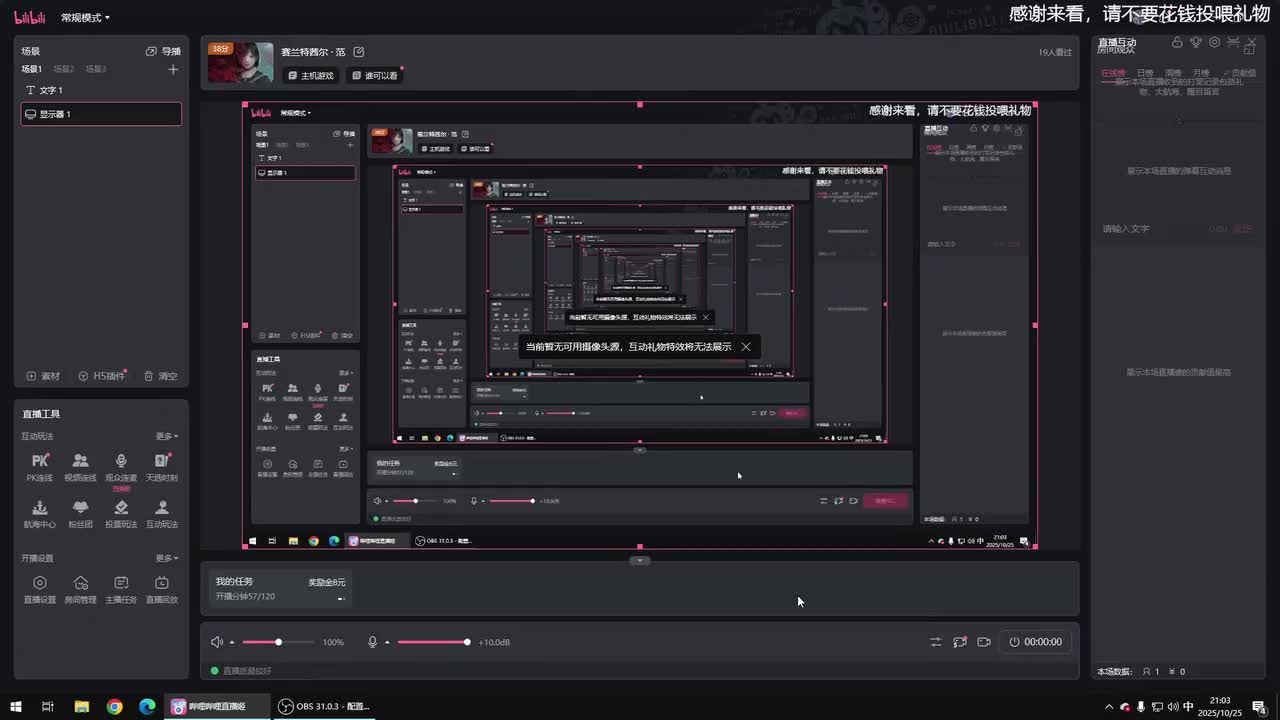This screenshot has height=720, width=1280.
Task: Click the camera icon beside the timer
Action: pyautogui.click(x=984, y=642)
